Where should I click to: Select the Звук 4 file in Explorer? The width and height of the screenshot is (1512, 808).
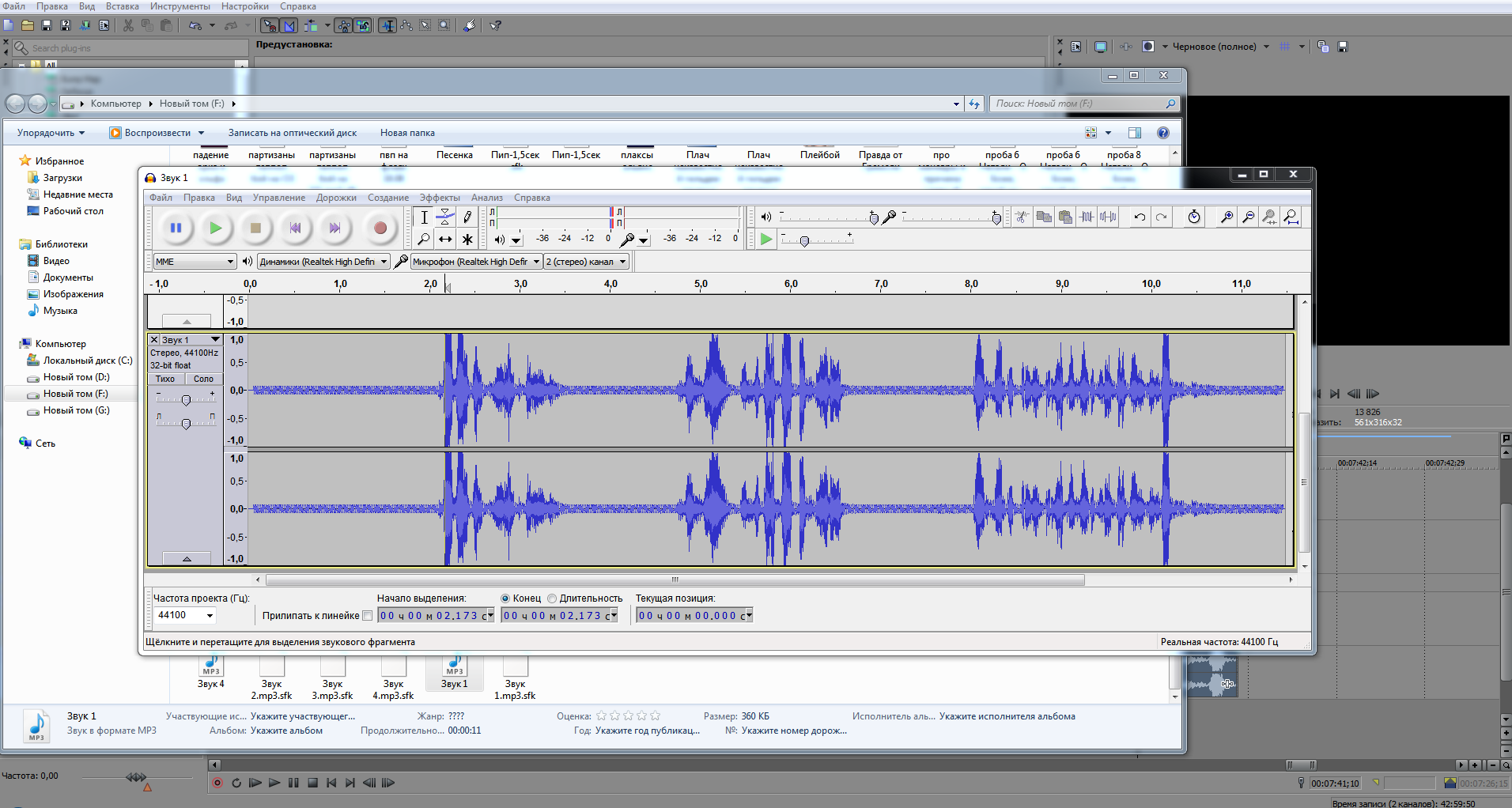[x=211, y=674]
